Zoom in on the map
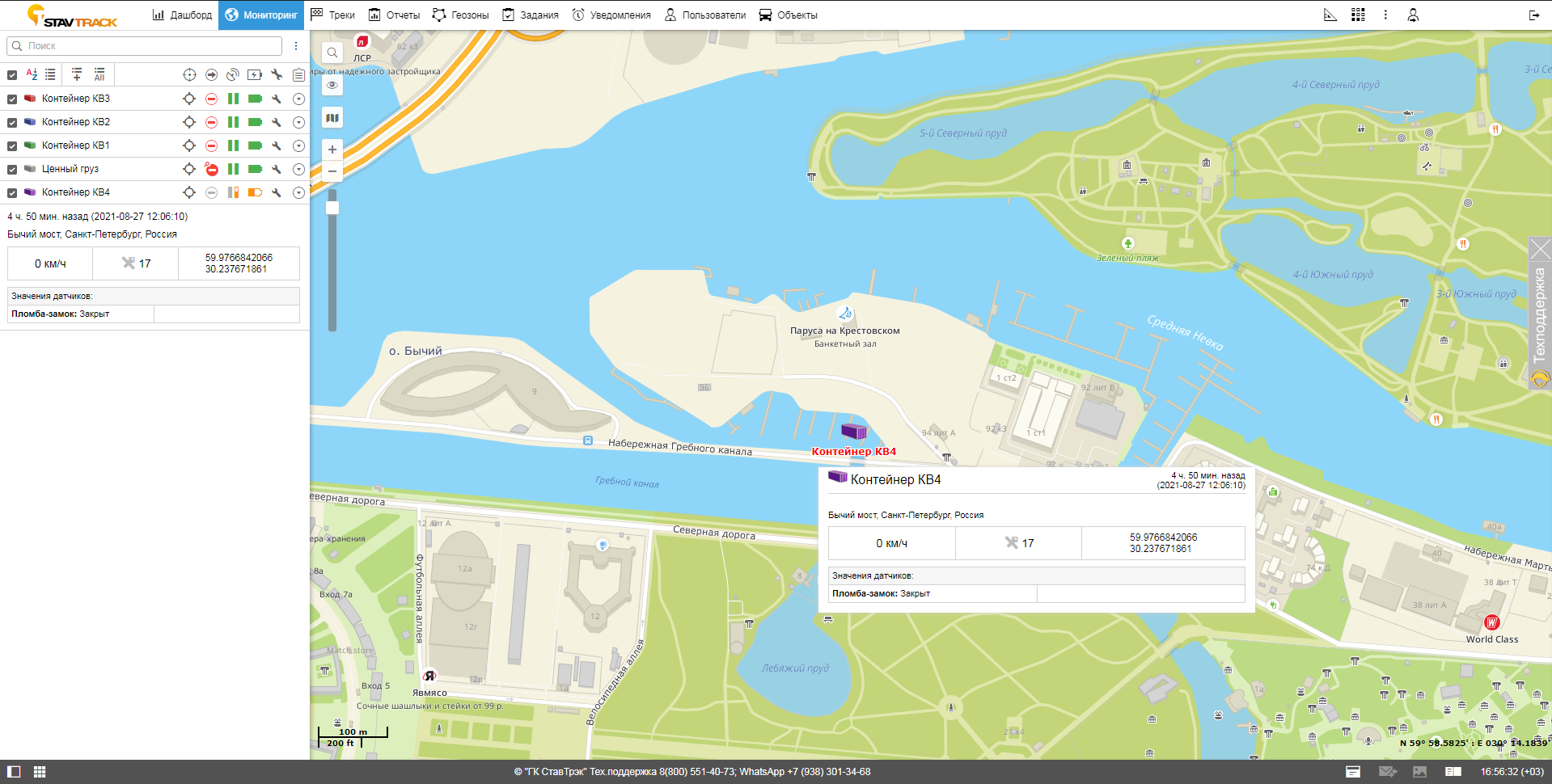The height and width of the screenshot is (784, 1552). (332, 150)
